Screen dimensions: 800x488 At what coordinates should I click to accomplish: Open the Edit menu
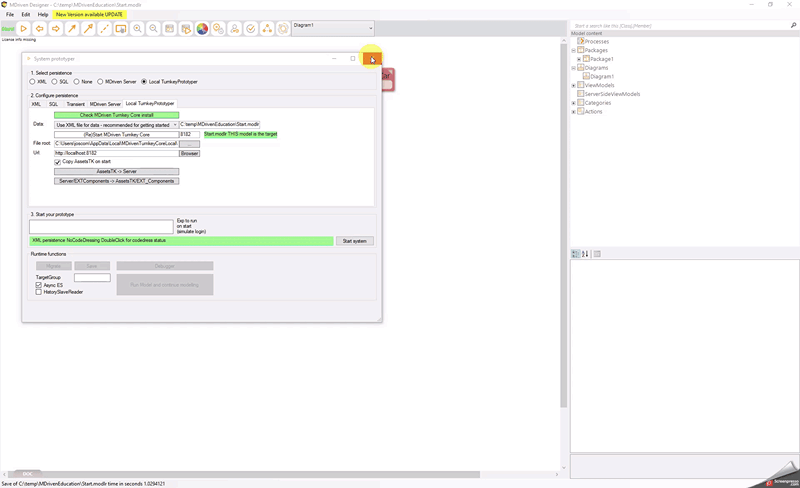(x=26, y=15)
